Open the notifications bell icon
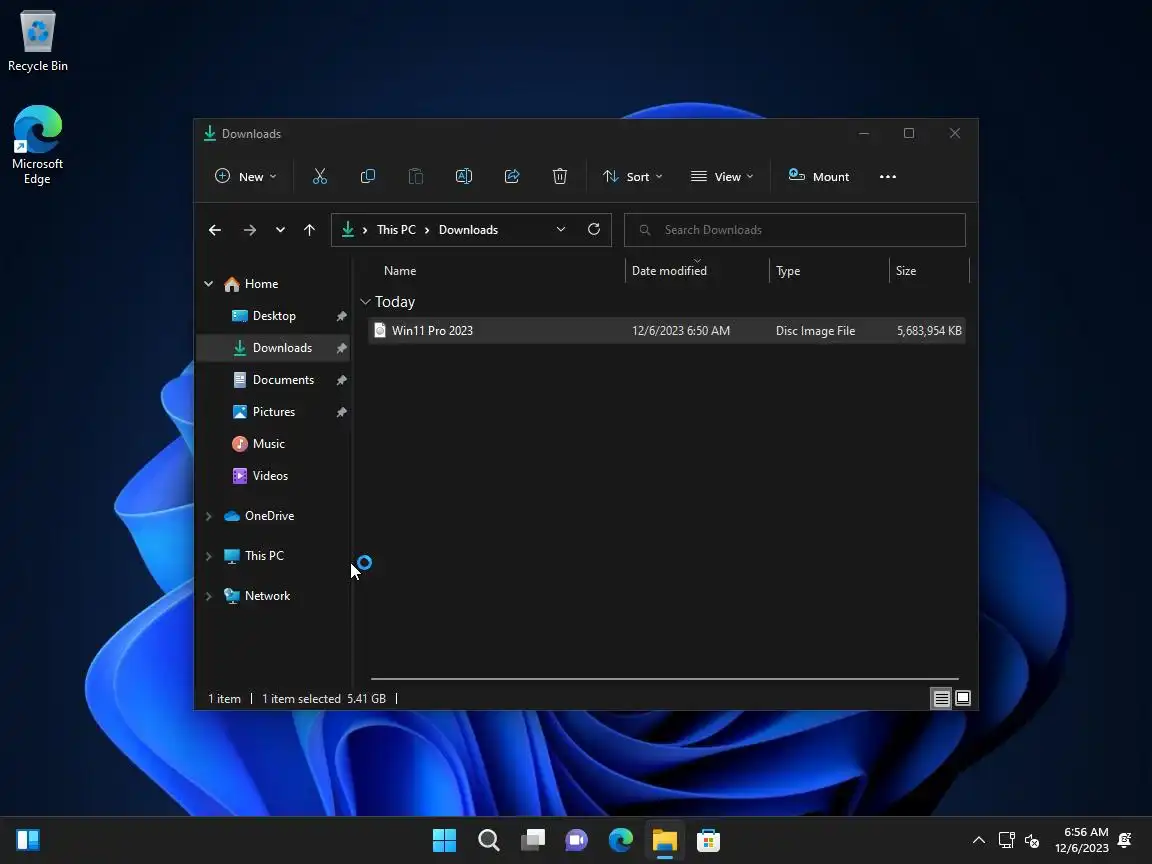 point(1124,840)
